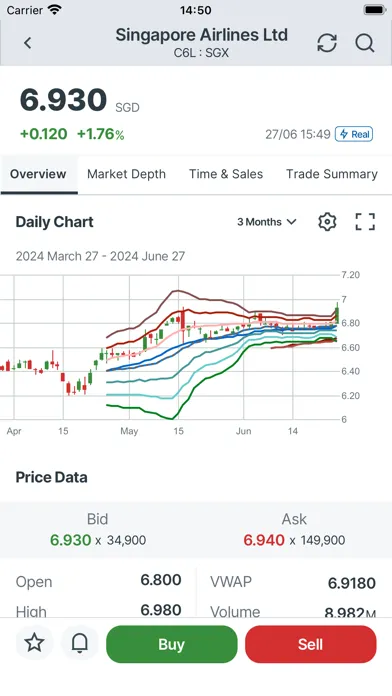Tap the Singapore Airlines Ltd title
This screenshot has height=696, width=392.
[x=202, y=35]
